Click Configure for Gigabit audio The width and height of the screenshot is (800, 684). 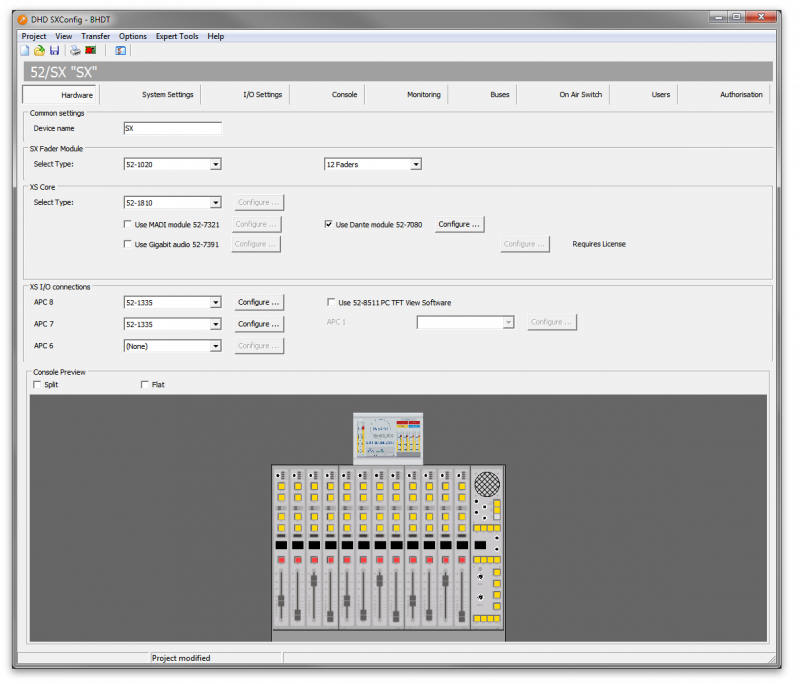pos(256,244)
